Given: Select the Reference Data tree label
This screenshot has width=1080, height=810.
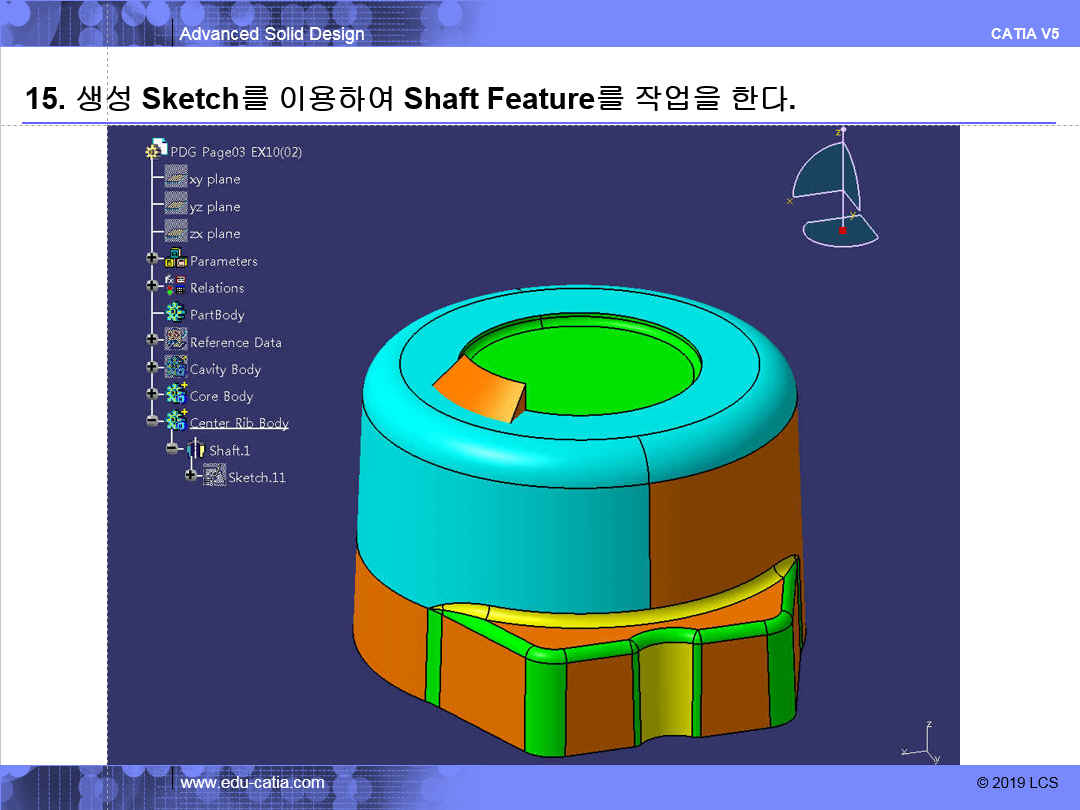Looking at the screenshot, I should coord(236,342).
